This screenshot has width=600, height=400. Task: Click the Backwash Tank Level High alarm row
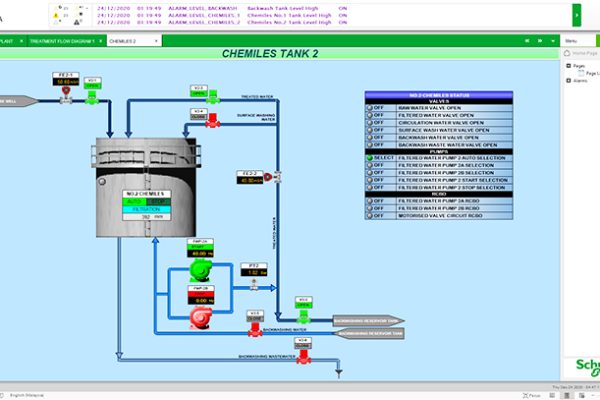[x=222, y=8]
